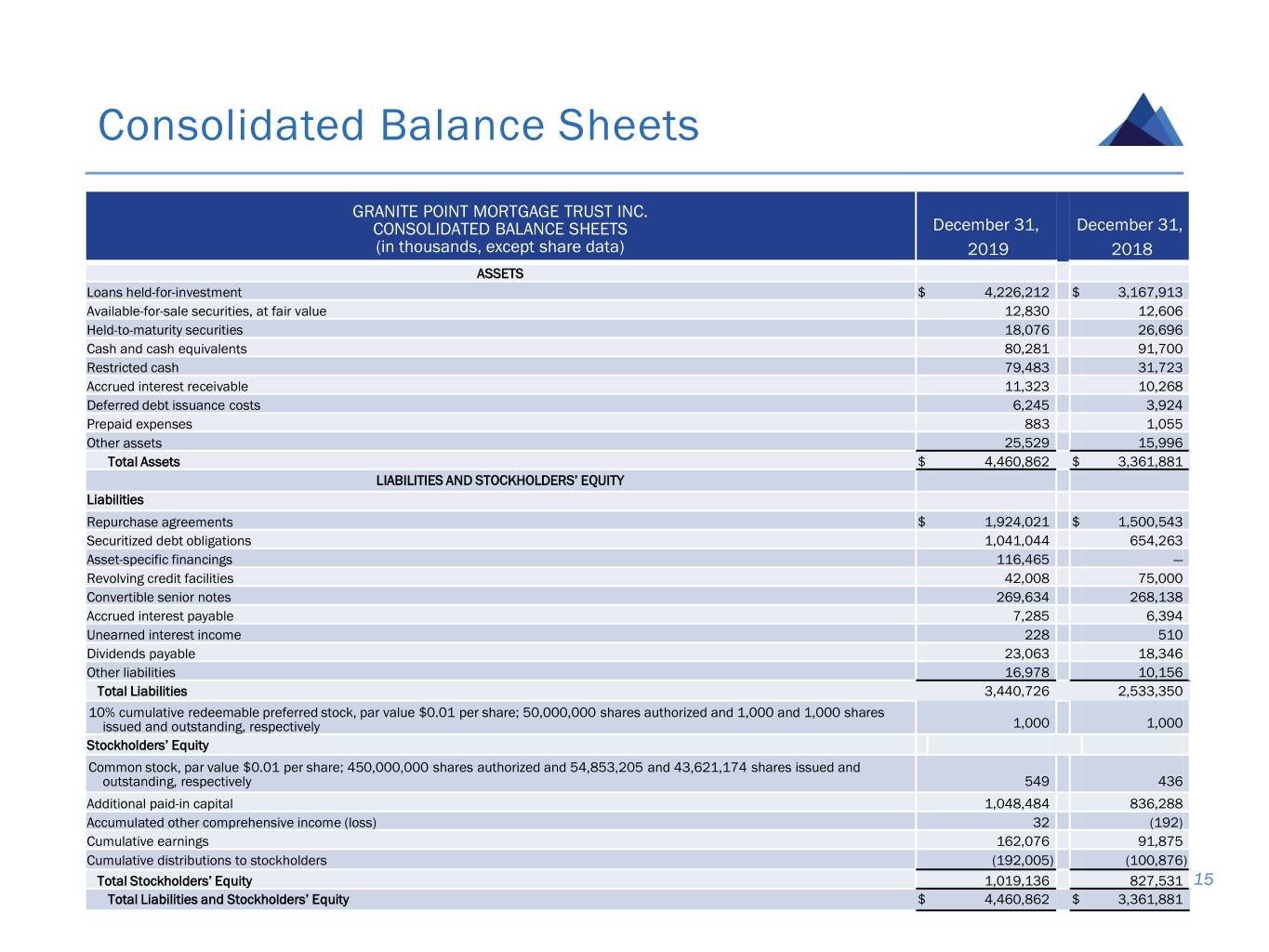Viewport: 1269px width, 952px height.
Task: Click the Cash and cash equivalents label
Action: [x=166, y=349]
